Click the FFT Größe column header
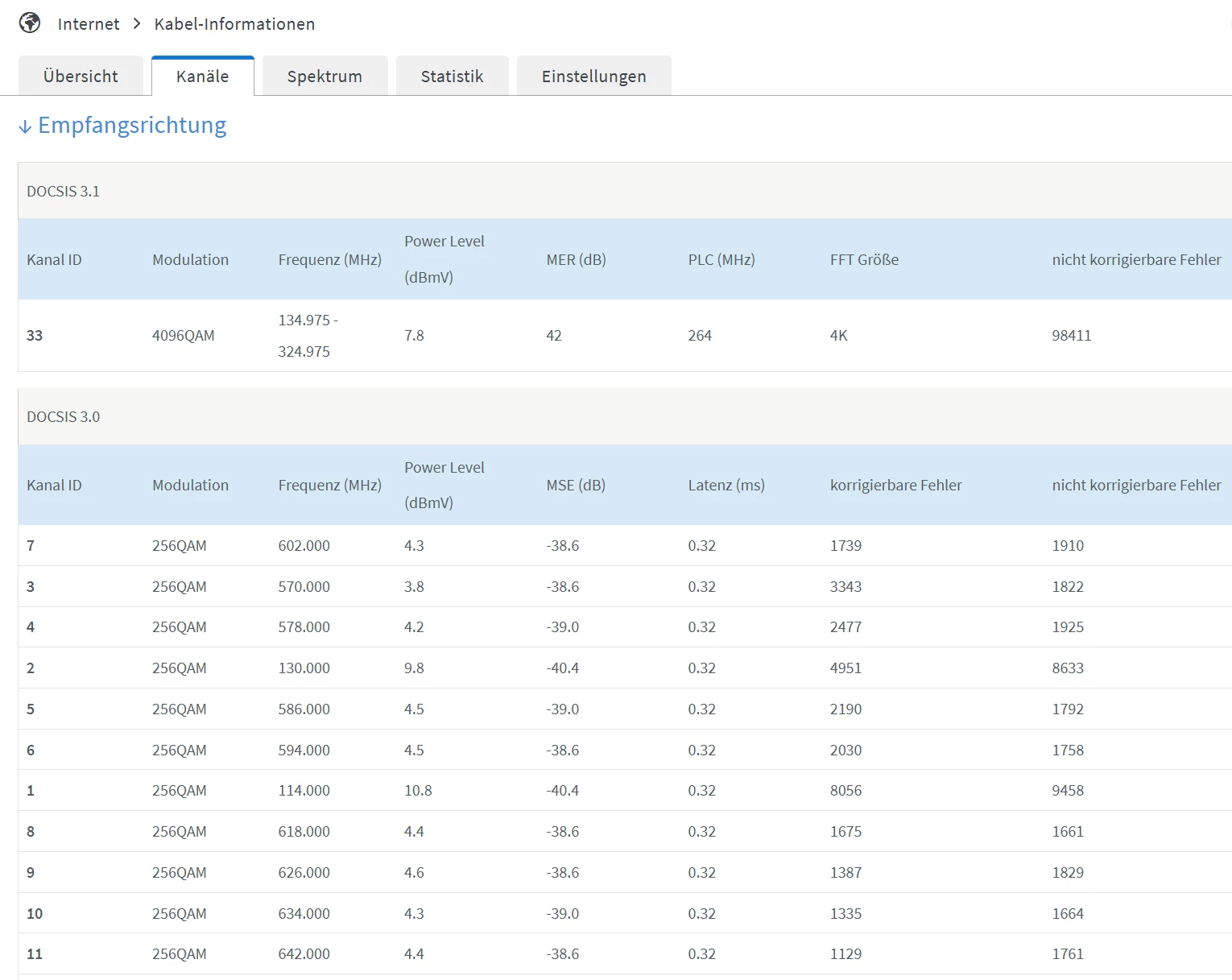This screenshot has height=980, width=1232. coord(864,260)
